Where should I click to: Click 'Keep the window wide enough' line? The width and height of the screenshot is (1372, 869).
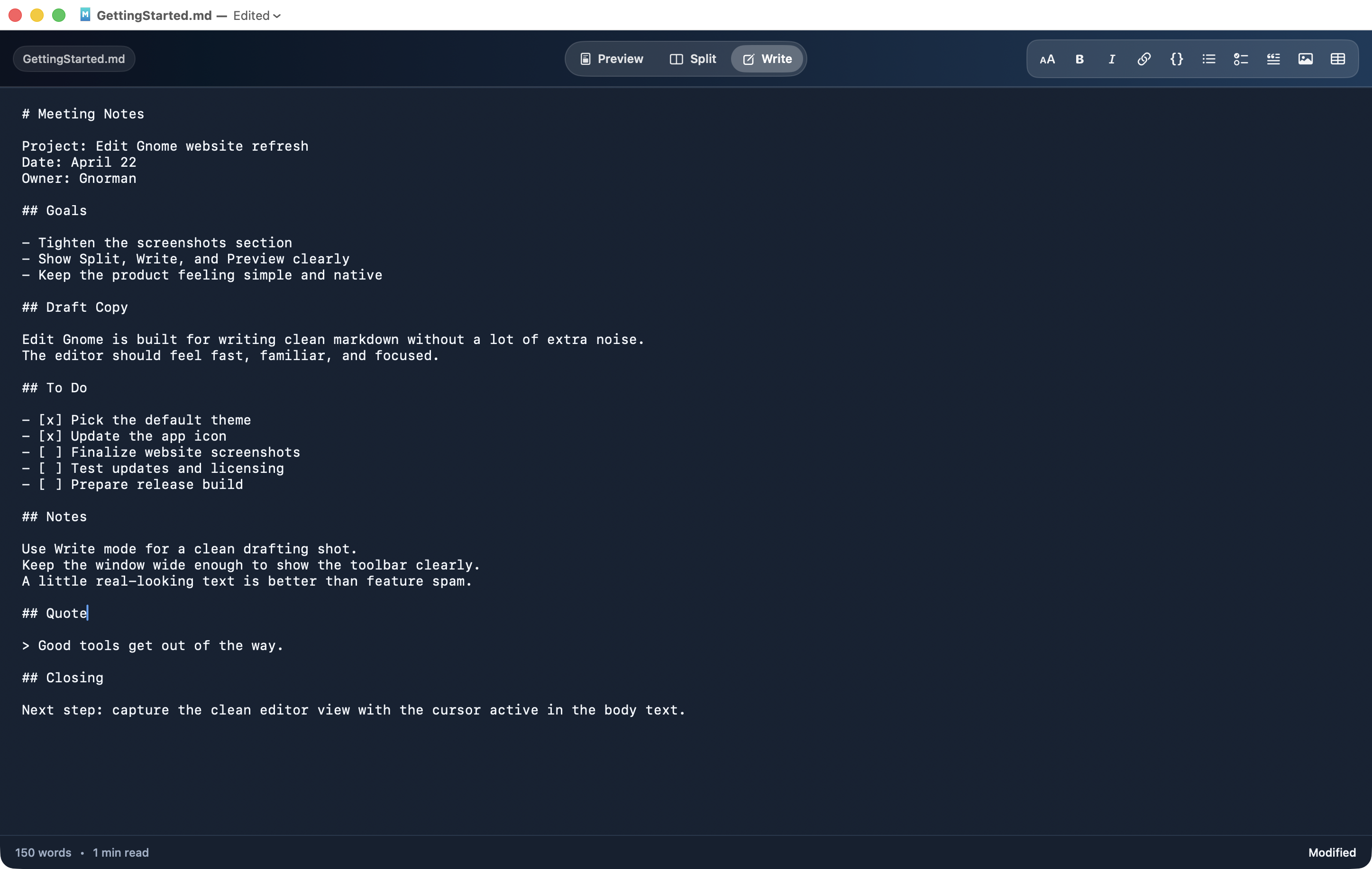tap(251, 565)
